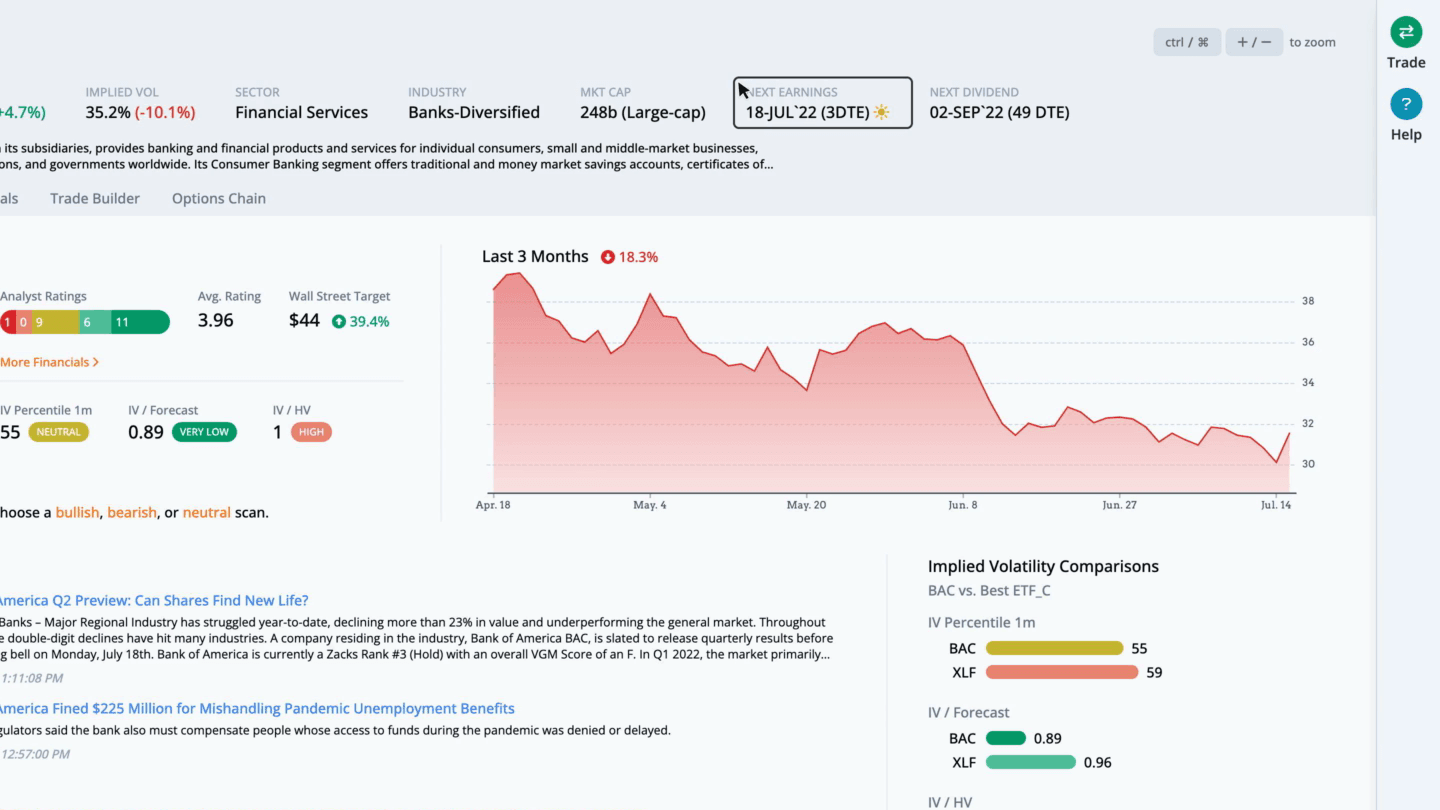The height and width of the screenshot is (810, 1440).
Task: Click the Financial Services sector value
Action: coord(301,112)
